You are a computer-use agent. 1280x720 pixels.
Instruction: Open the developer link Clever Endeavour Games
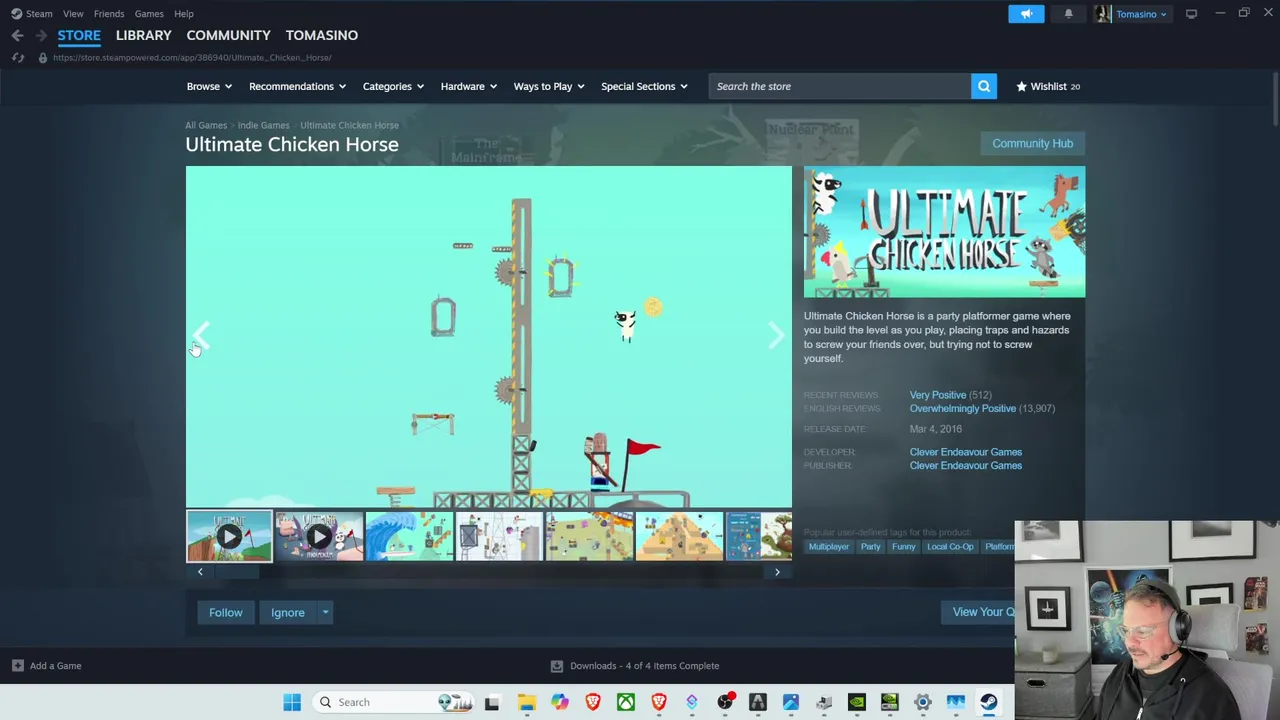pos(965,452)
